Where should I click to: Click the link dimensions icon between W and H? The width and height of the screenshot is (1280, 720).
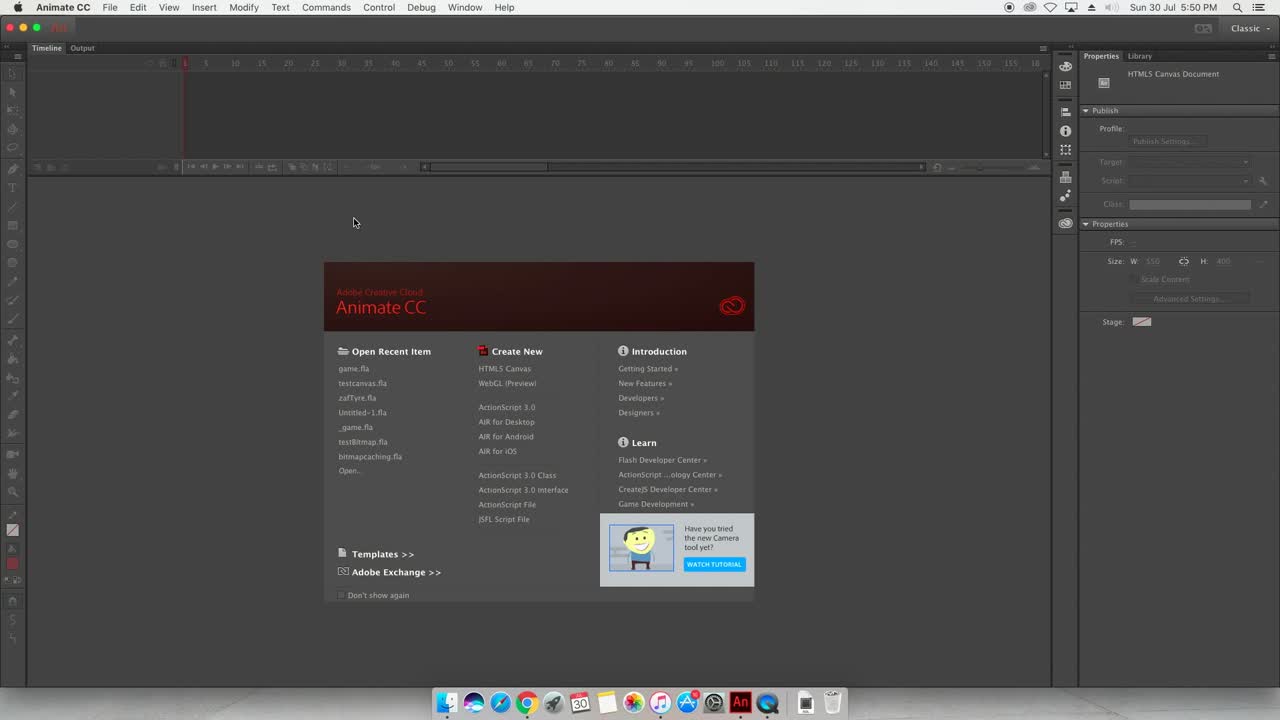click(x=1184, y=261)
